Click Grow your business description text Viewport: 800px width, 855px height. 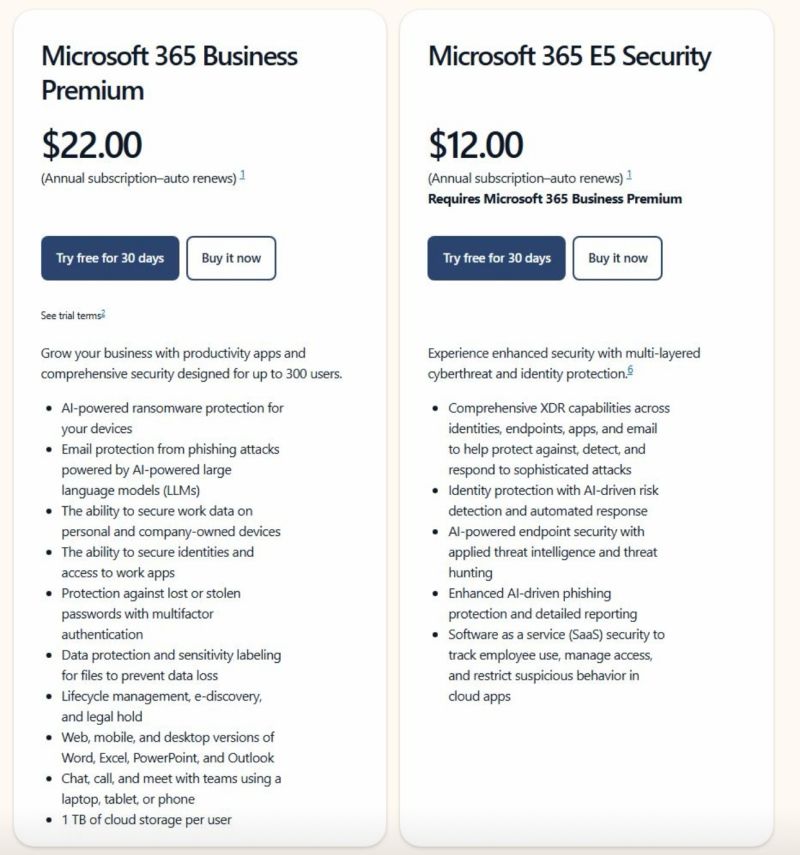click(x=191, y=363)
